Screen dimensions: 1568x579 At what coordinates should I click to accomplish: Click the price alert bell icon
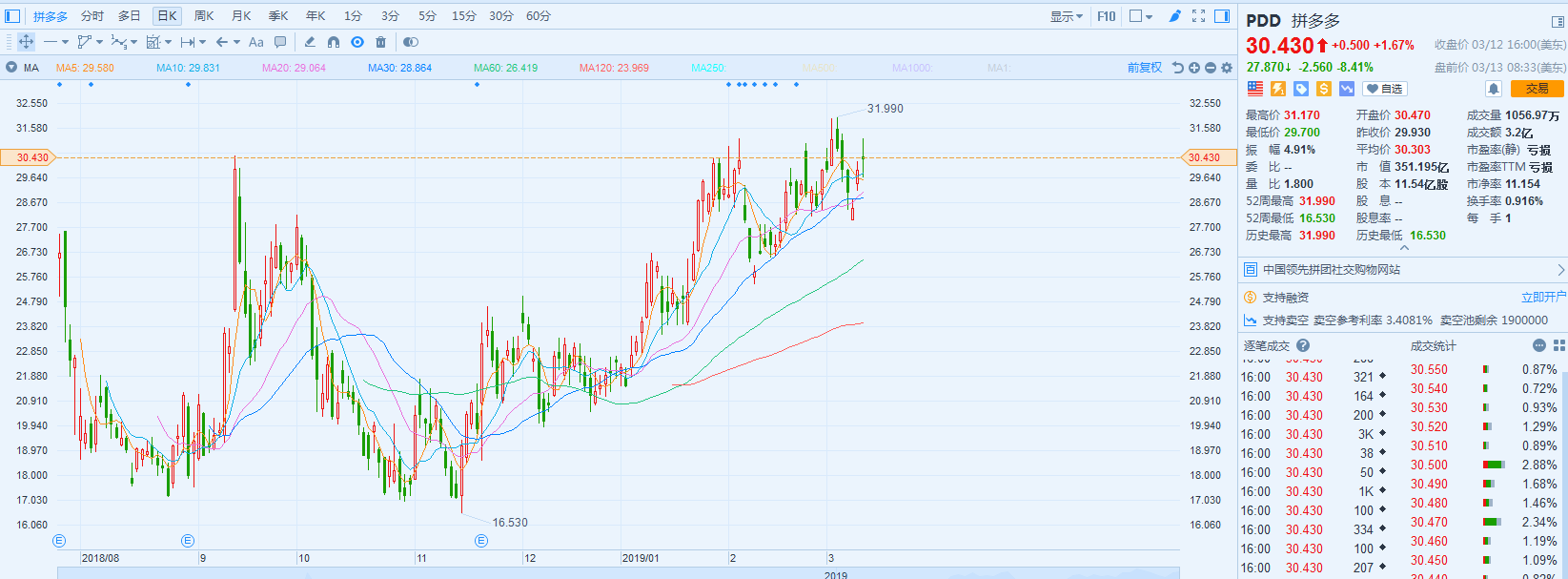point(1494,89)
